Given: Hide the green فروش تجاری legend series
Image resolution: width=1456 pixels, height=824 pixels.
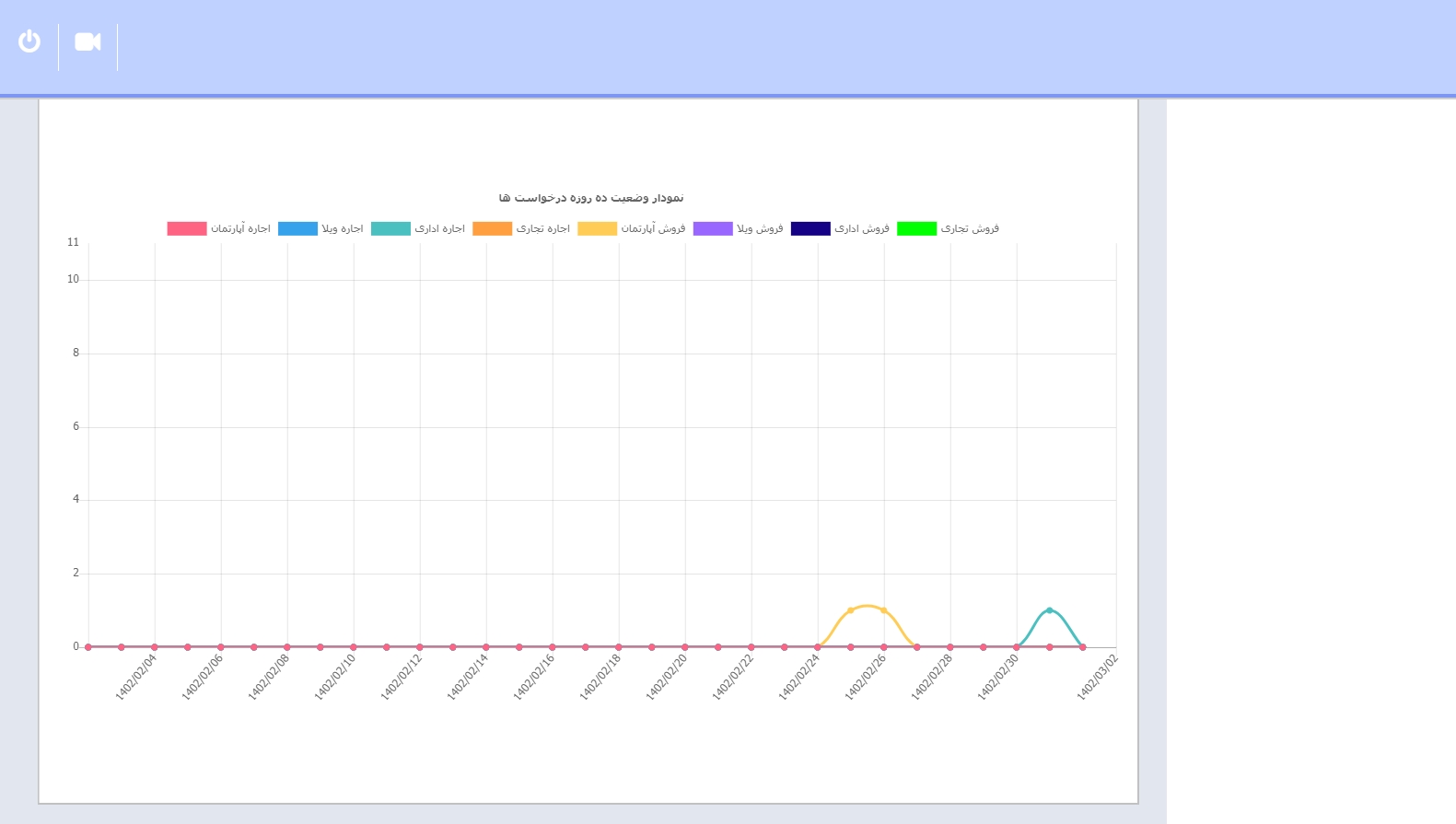Looking at the screenshot, I should 916,228.
